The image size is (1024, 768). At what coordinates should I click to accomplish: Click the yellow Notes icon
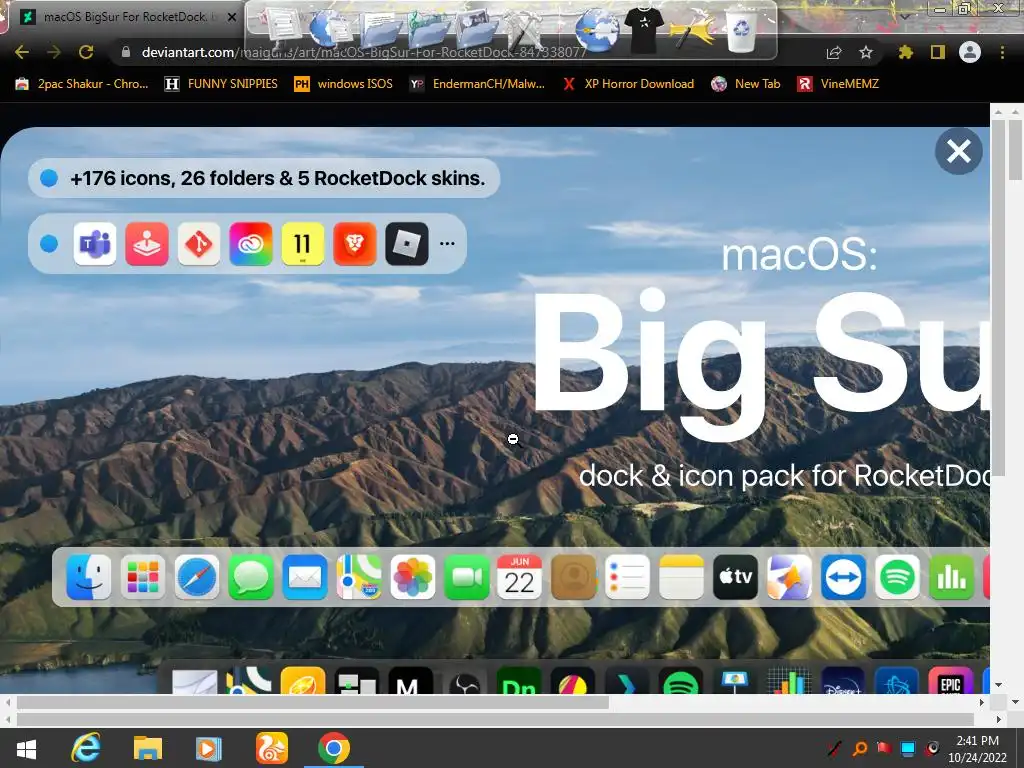click(x=682, y=577)
